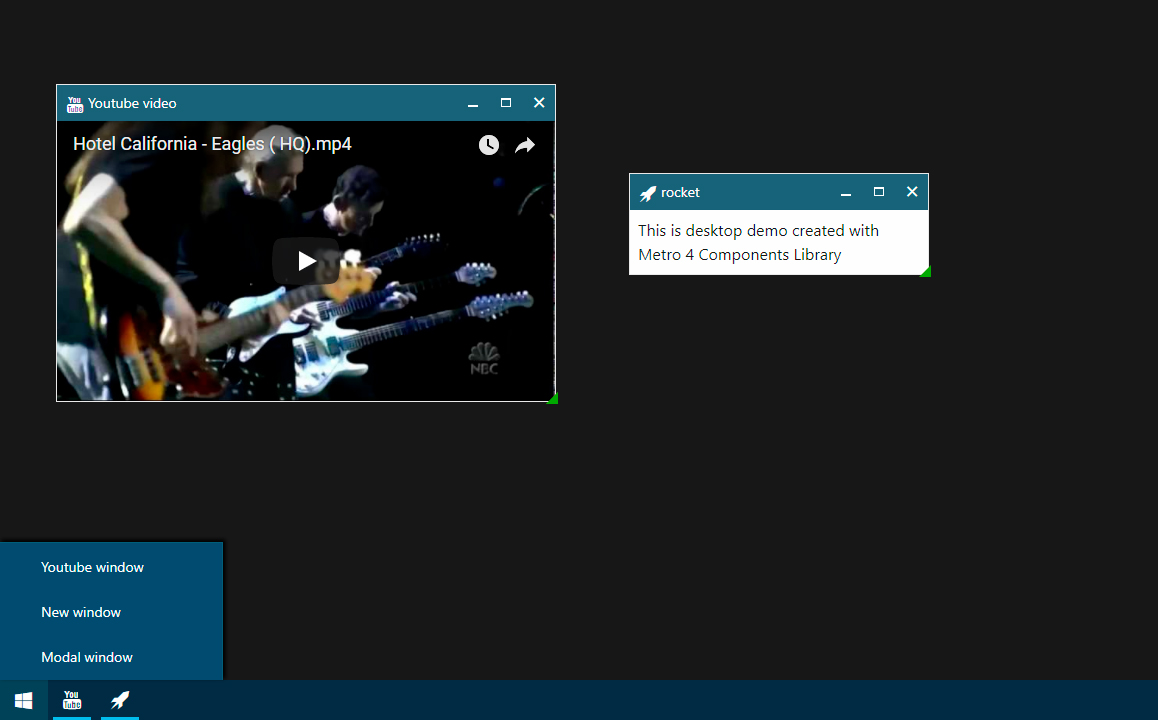Play the Hotel California video
1158x720 pixels.
pyautogui.click(x=306, y=261)
